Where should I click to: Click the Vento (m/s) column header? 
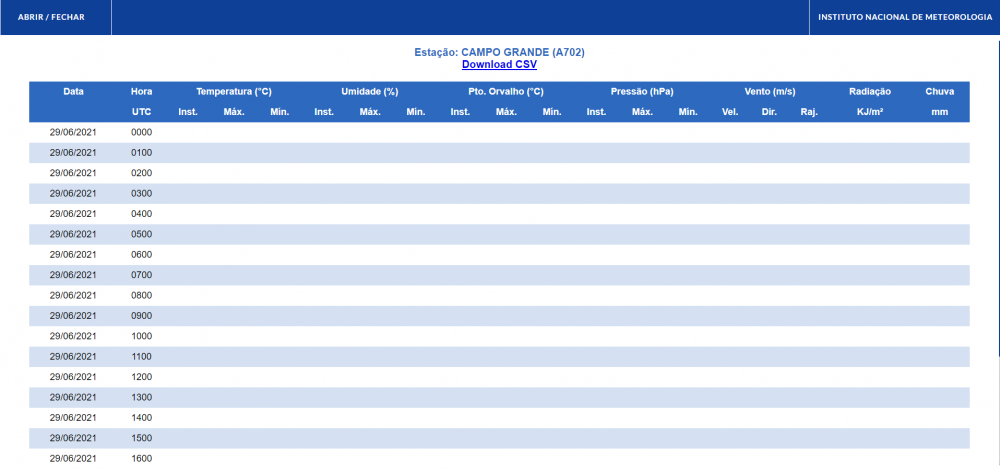(770, 91)
